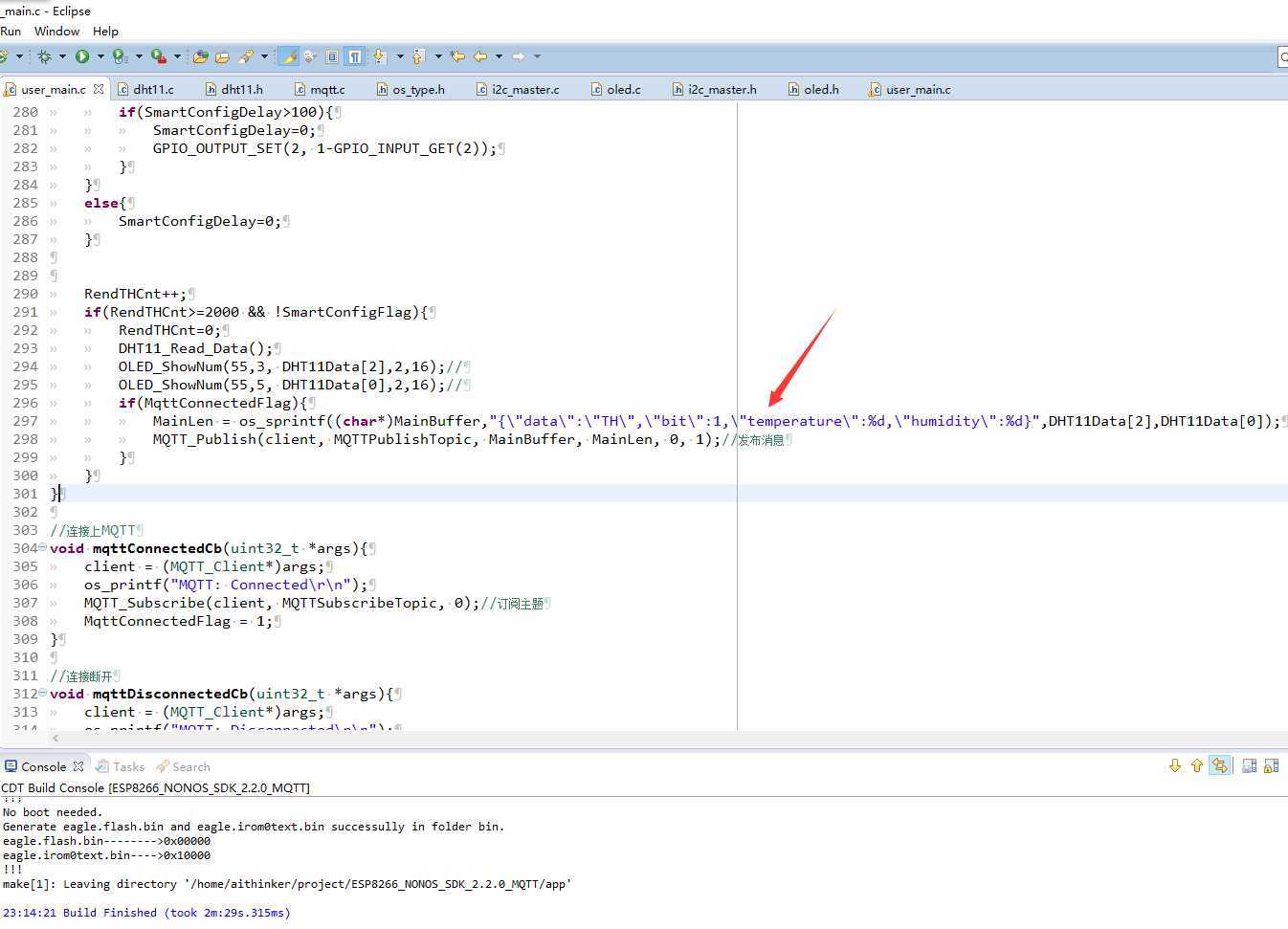Image resolution: width=1288 pixels, height=929 pixels.
Task: Switch to i2c_master.c editor tab
Action: pyautogui.click(x=518, y=89)
